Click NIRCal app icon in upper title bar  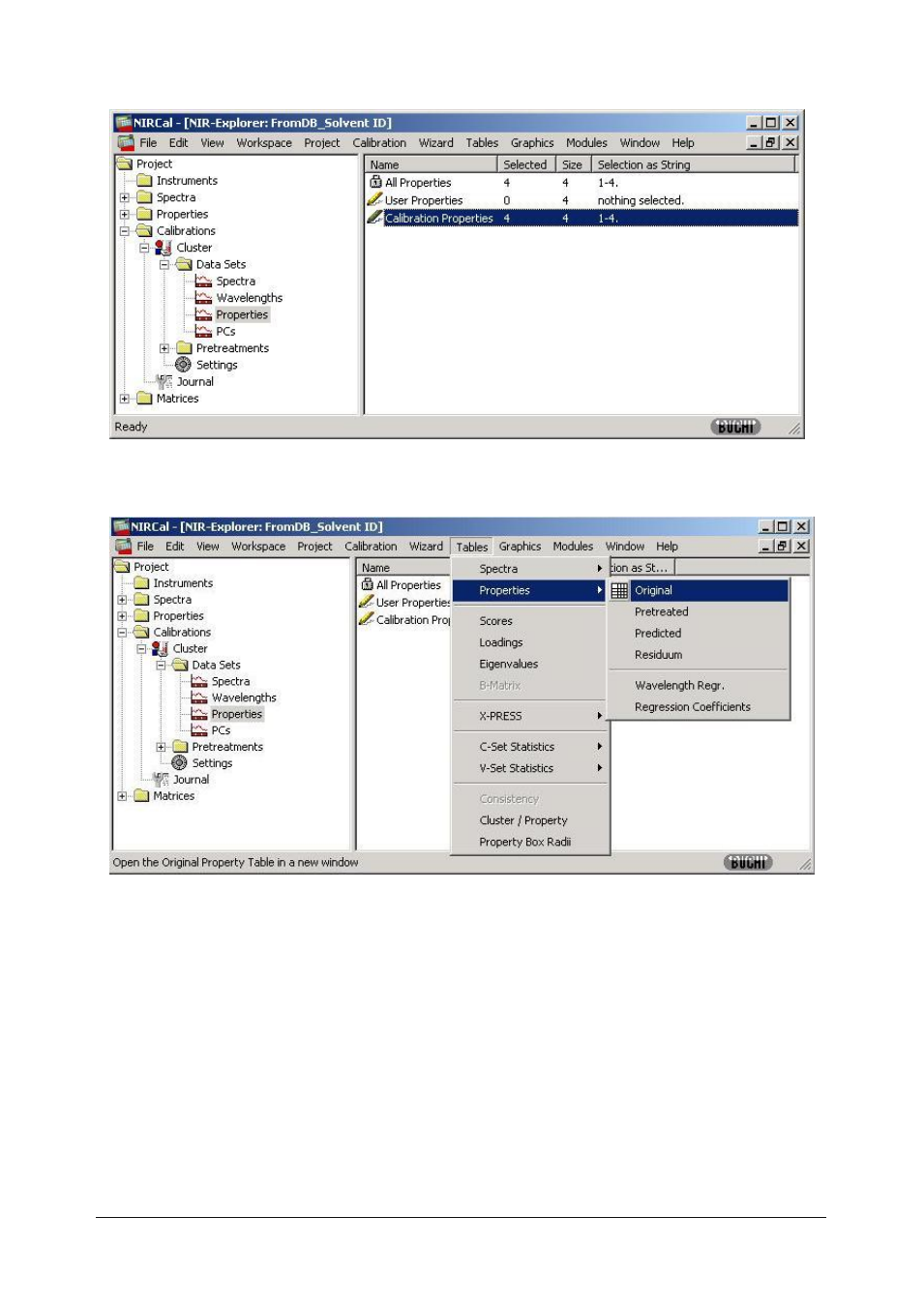tap(123, 123)
